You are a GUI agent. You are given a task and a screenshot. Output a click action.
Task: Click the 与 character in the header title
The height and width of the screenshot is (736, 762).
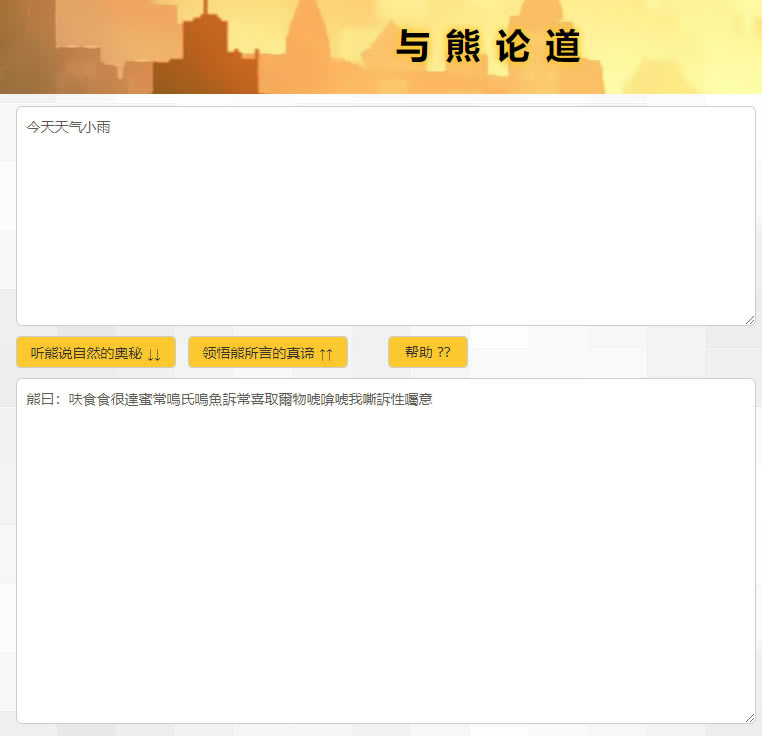point(412,46)
